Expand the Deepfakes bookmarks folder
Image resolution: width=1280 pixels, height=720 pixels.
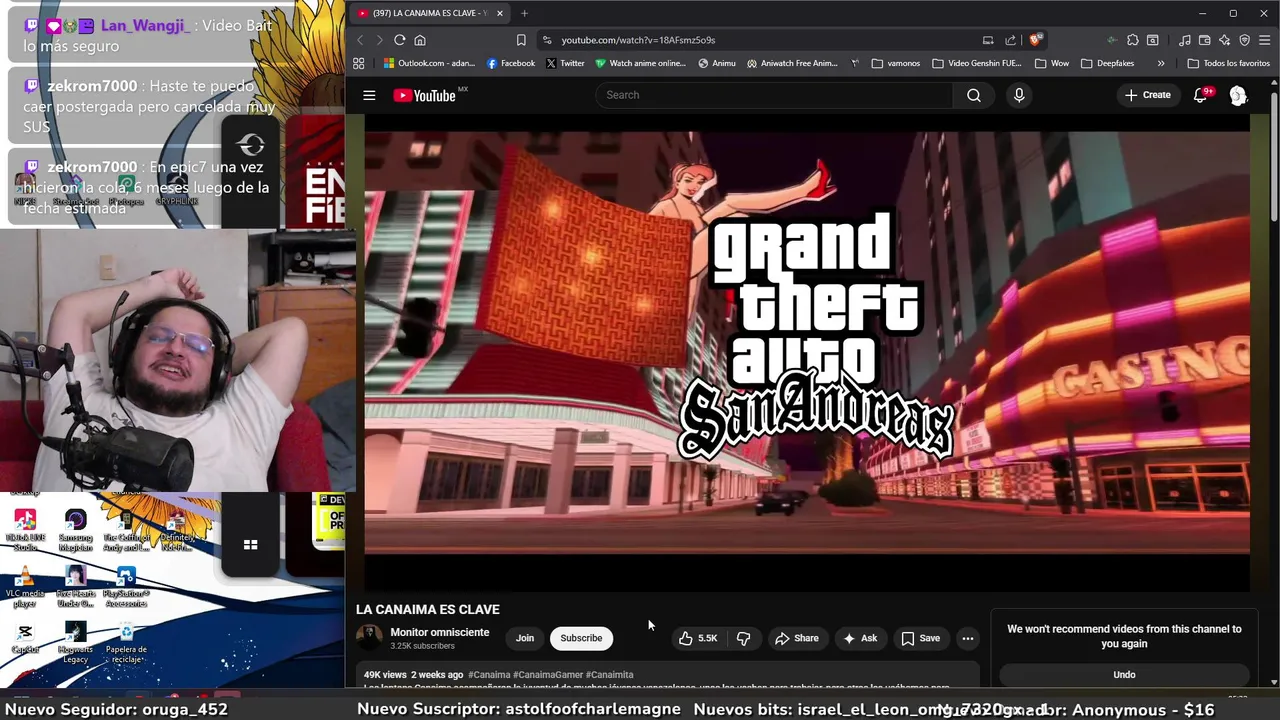pos(1108,63)
